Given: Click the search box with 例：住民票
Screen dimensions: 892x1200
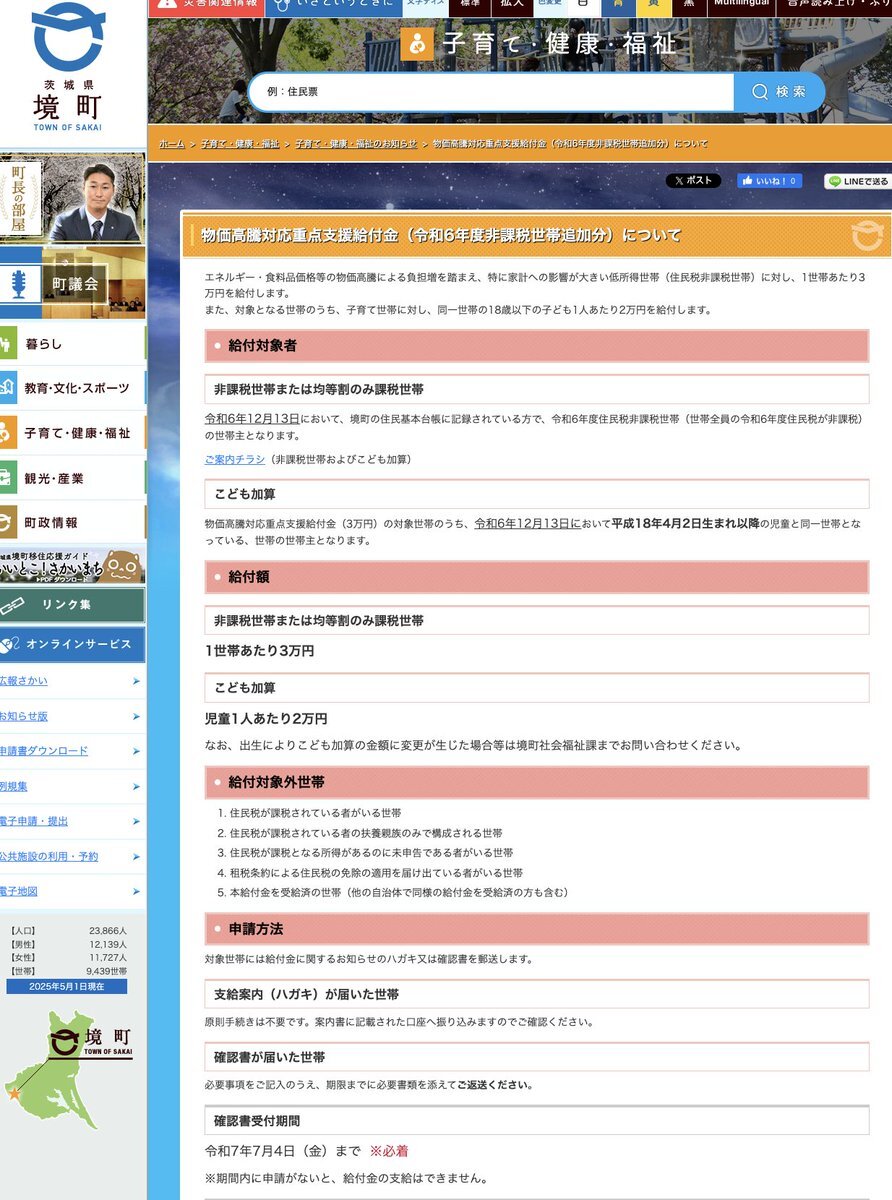Looking at the screenshot, I should coord(491,92).
